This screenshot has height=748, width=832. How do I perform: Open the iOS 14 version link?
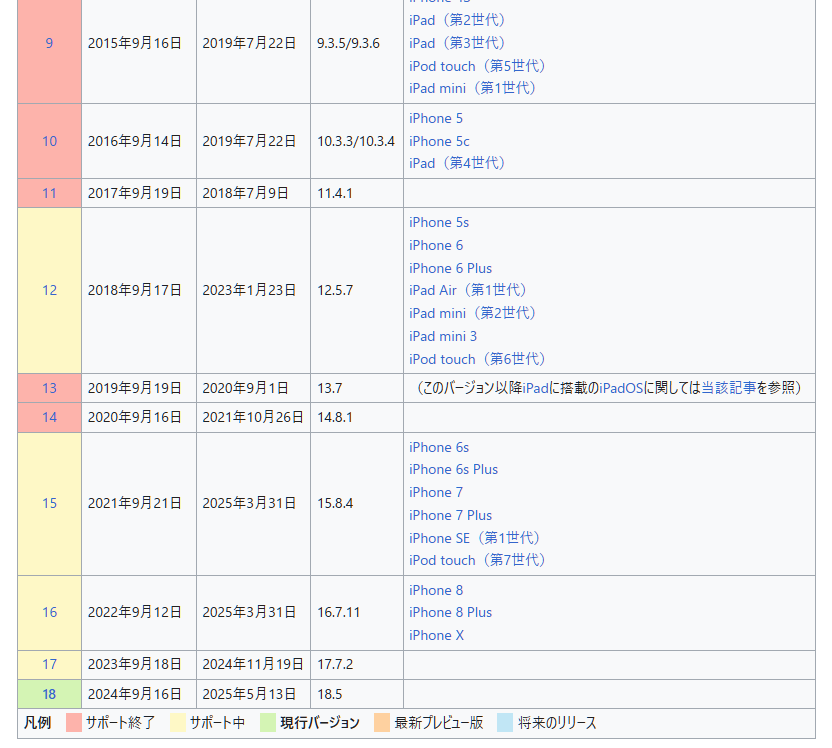(49, 418)
